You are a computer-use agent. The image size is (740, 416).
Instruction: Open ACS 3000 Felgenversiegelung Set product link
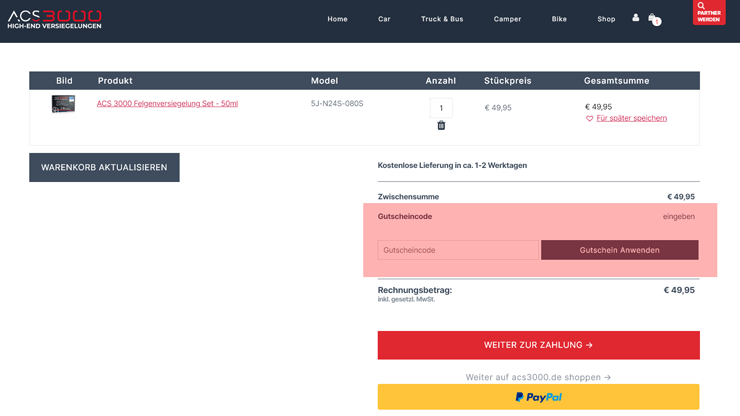point(167,103)
